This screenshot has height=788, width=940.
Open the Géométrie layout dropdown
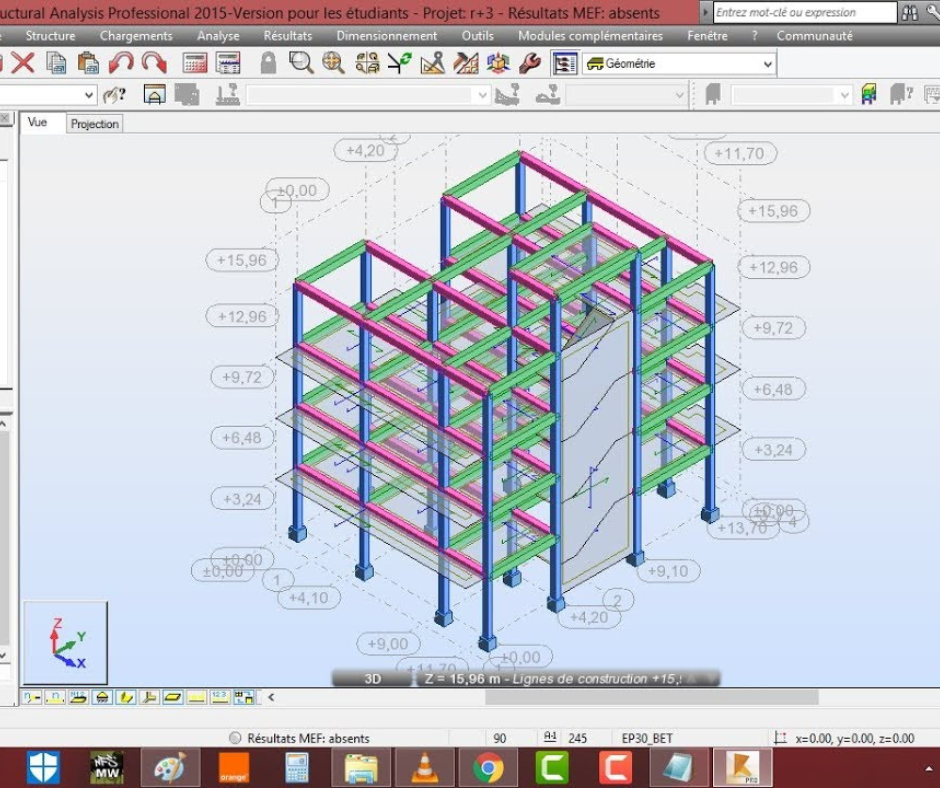(x=679, y=63)
